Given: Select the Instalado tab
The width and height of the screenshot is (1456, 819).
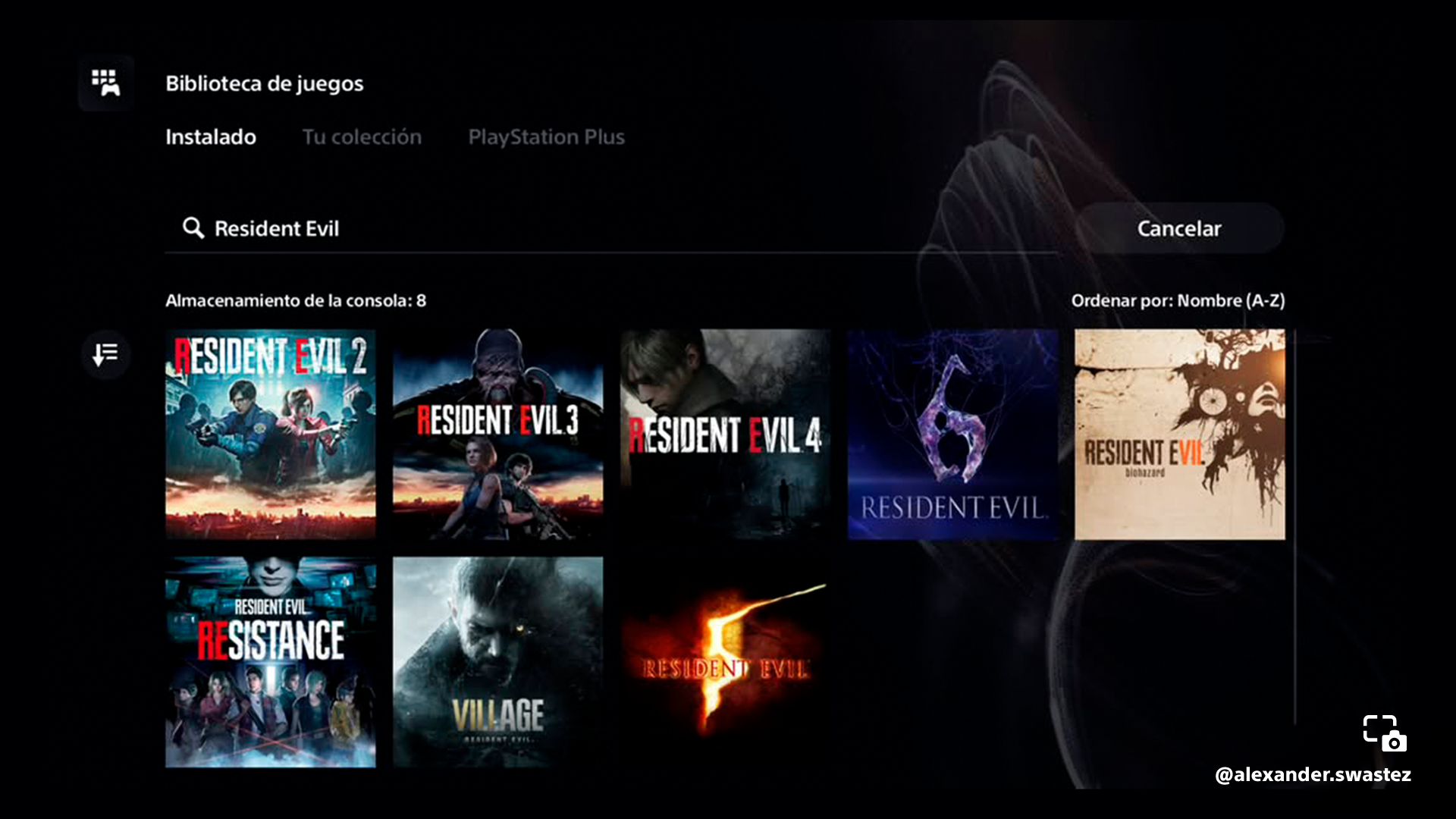Looking at the screenshot, I should 211,137.
